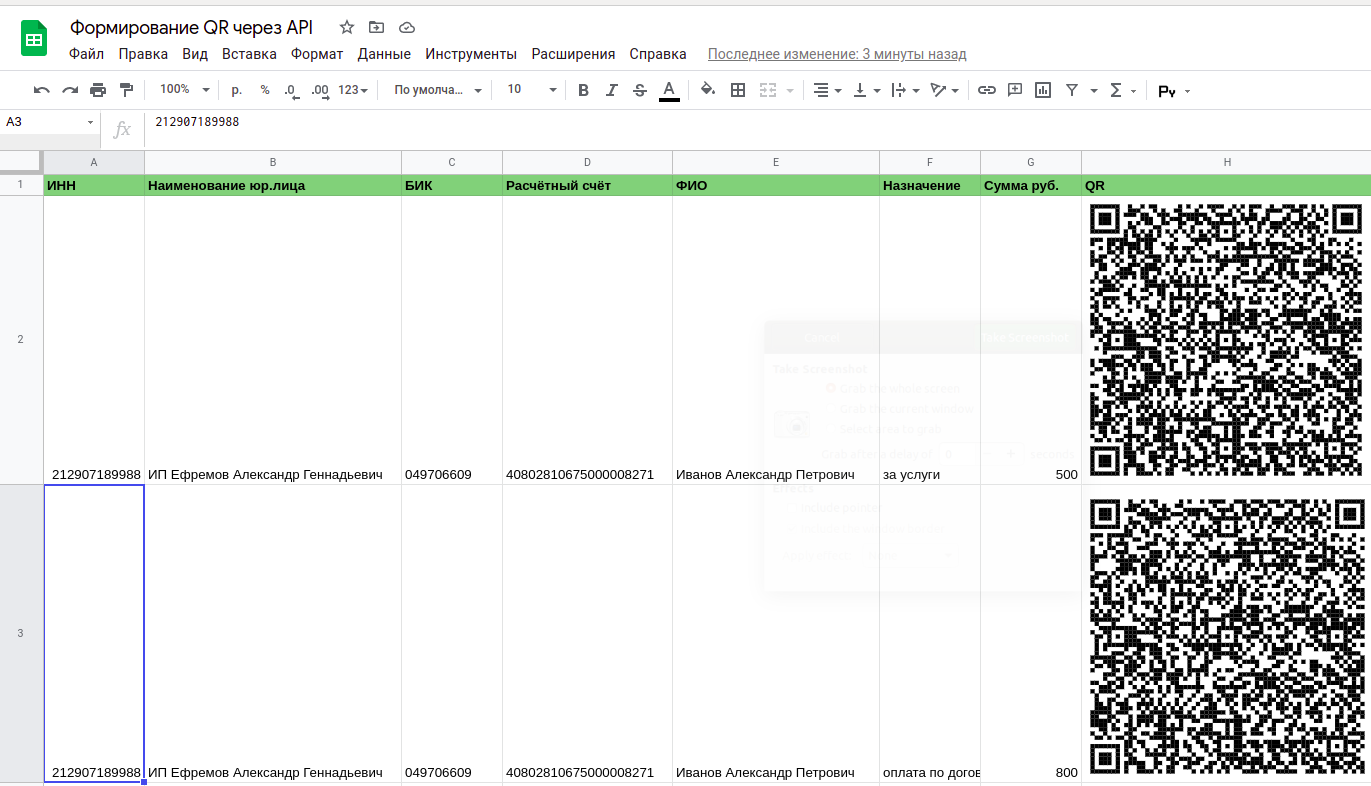Viewport: 1371px width, 786px height.
Task: Insert a link using the chain icon
Action: tap(987, 90)
